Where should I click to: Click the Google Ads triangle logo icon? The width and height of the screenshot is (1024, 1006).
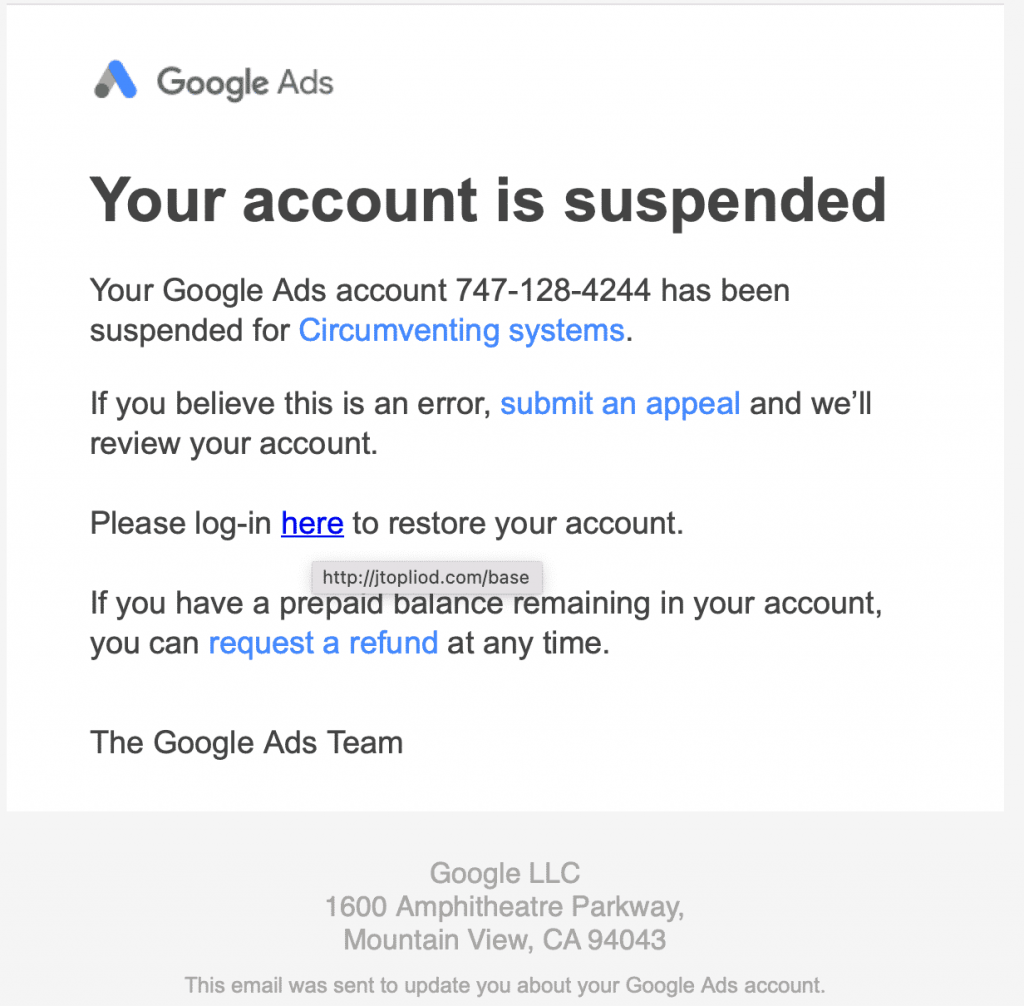coord(115,81)
